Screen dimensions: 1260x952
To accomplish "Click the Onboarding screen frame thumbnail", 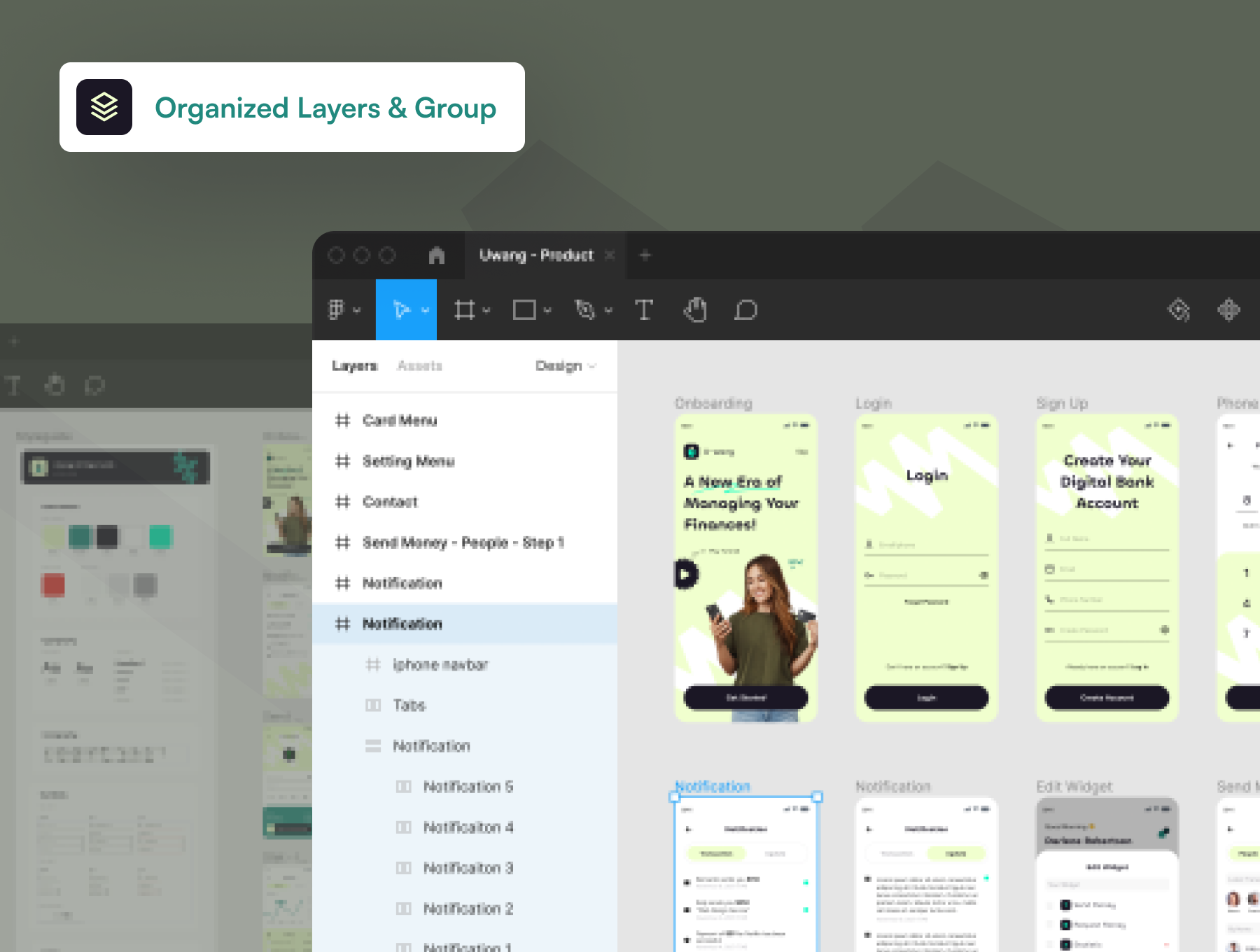I will coord(745,568).
